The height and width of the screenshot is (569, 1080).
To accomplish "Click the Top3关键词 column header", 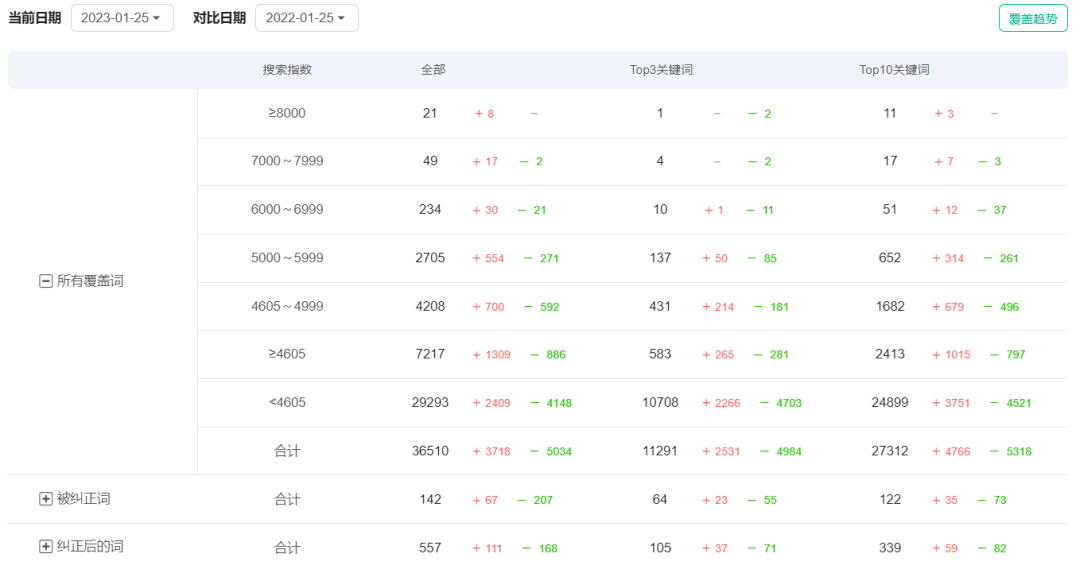I will (x=661, y=70).
